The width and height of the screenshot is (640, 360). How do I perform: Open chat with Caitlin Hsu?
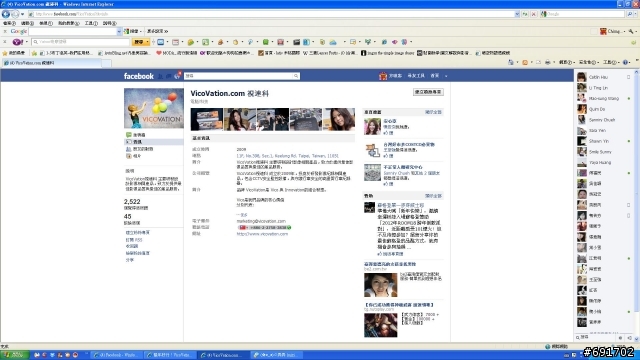click(604, 77)
